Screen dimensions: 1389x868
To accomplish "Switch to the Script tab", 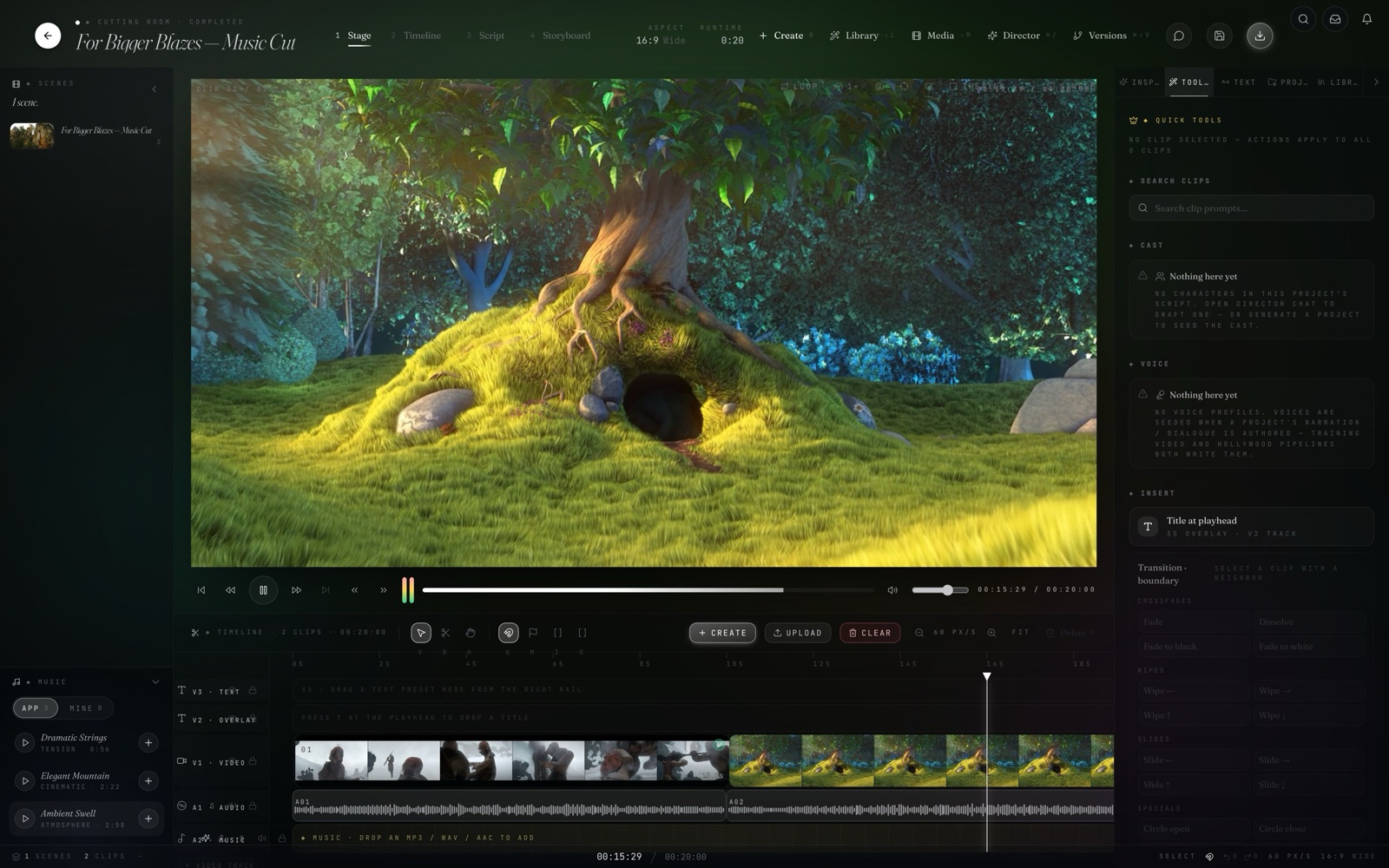I will pos(485,36).
